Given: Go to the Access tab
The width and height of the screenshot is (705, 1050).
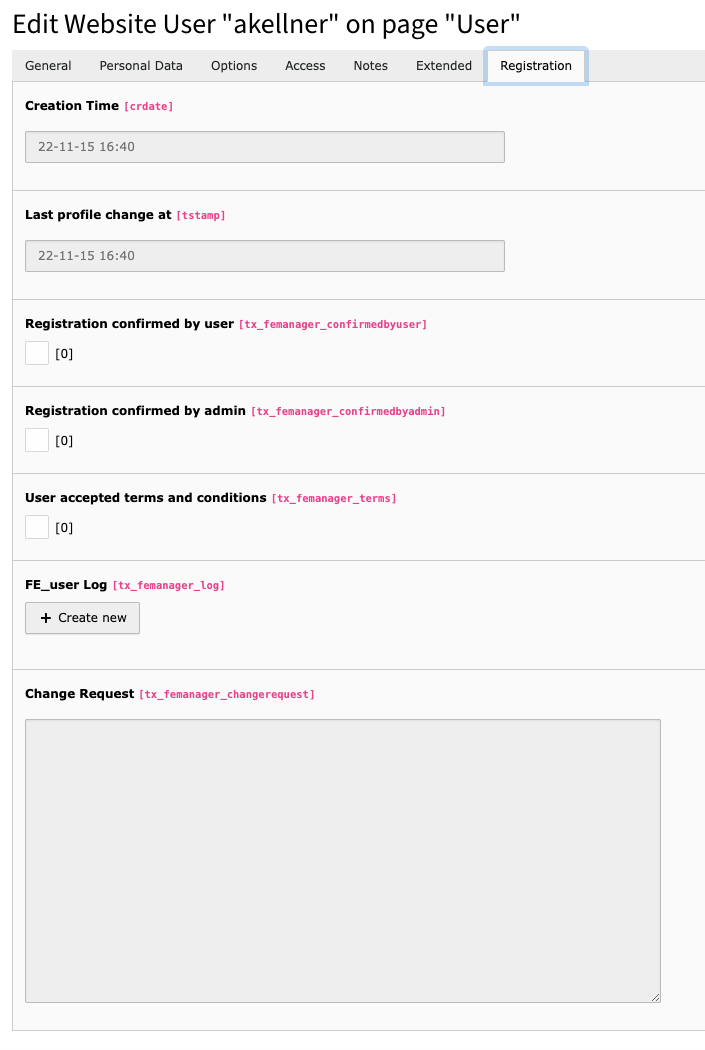Looking at the screenshot, I should coord(305,66).
